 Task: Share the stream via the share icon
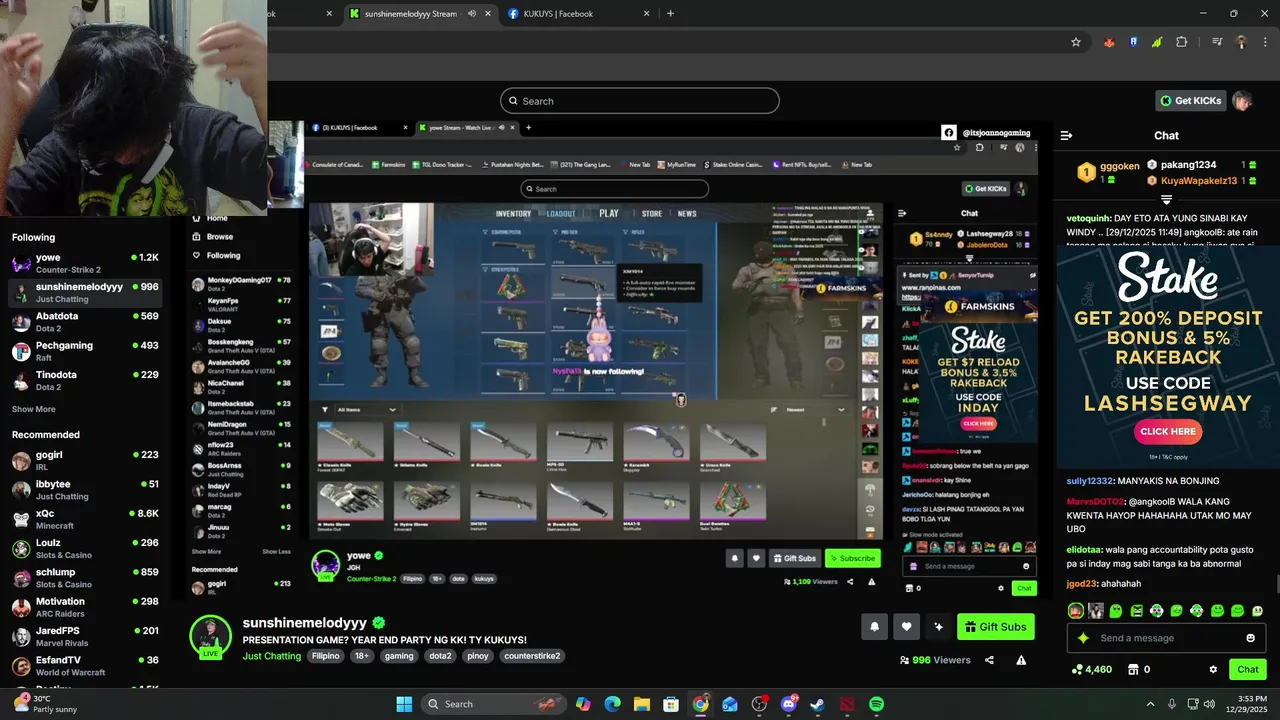pyautogui.click(x=989, y=660)
